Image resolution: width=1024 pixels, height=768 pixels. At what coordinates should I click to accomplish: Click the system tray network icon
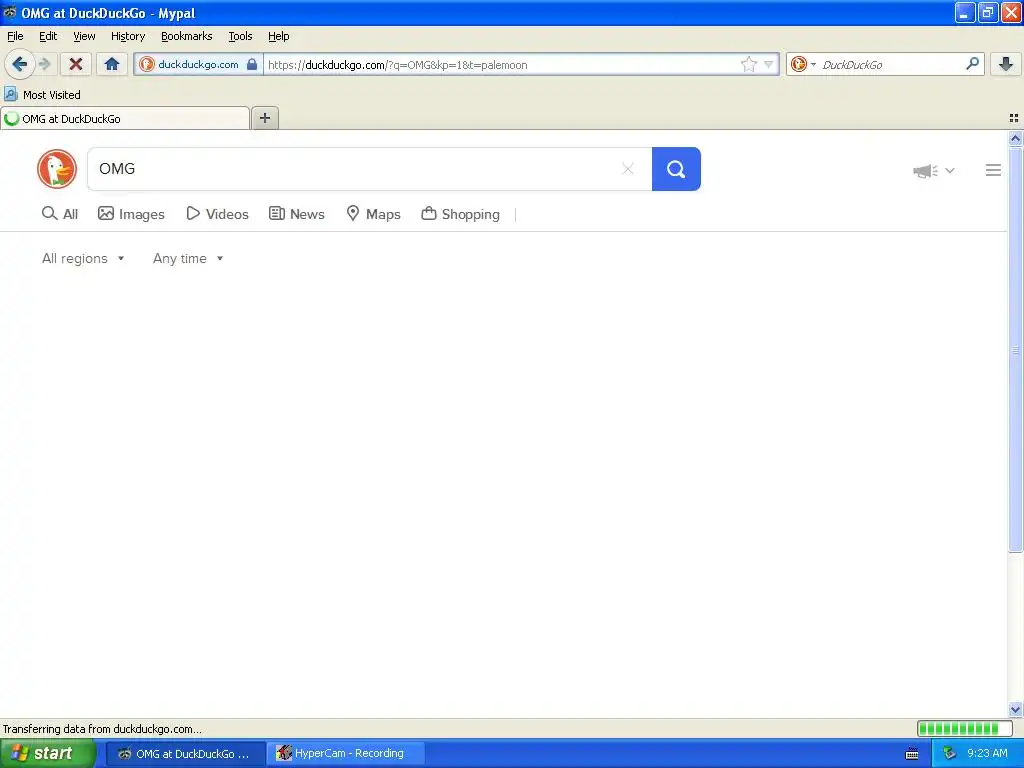[949, 754]
